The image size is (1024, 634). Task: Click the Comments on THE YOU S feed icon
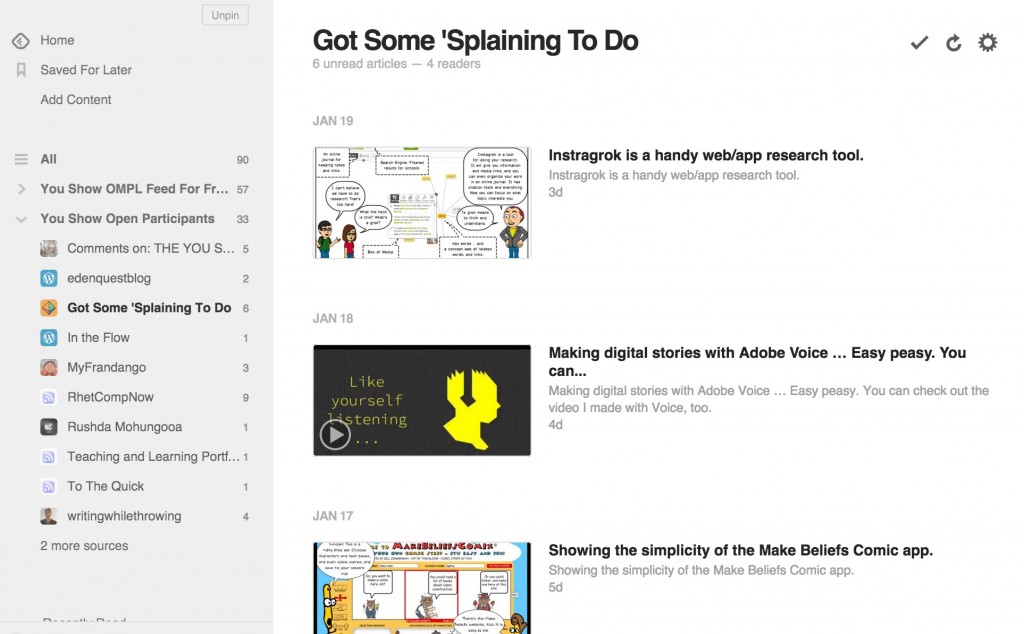49,248
